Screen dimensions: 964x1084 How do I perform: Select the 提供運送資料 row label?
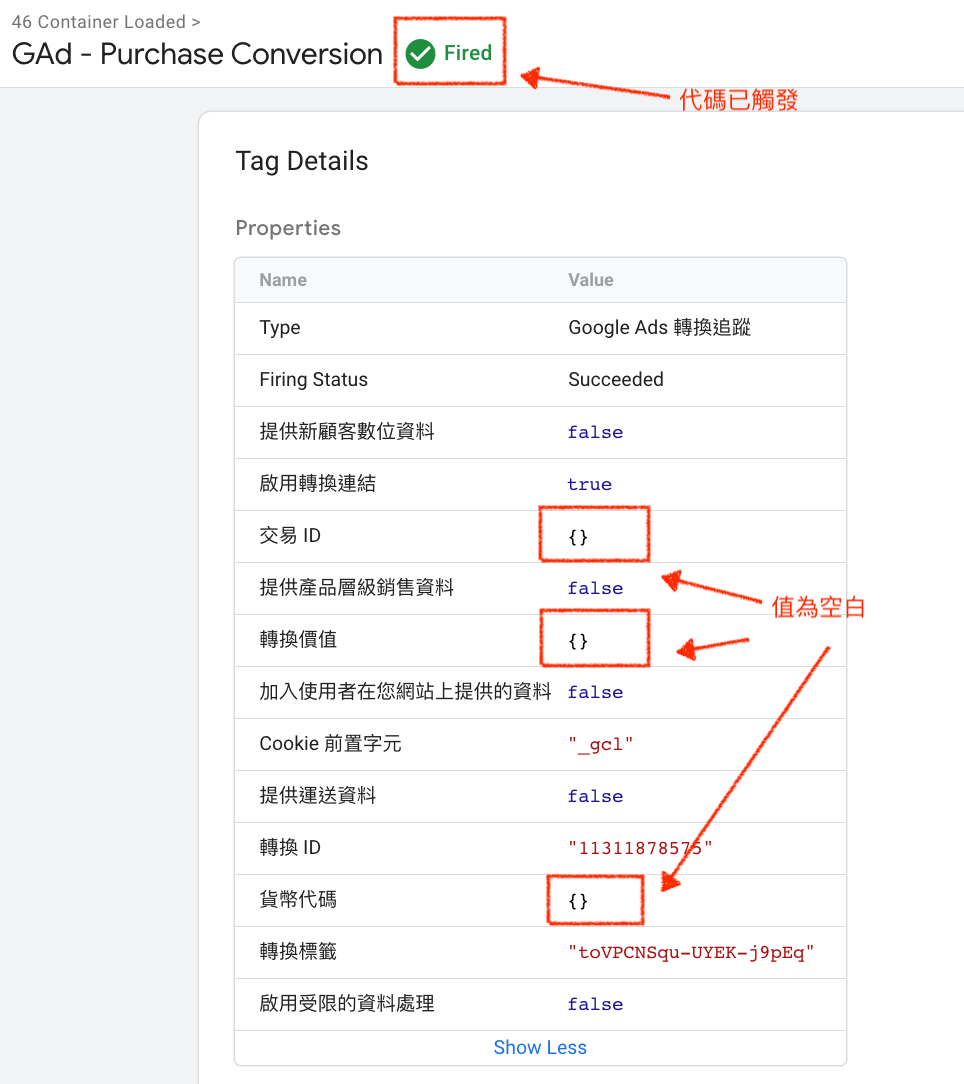tap(317, 796)
